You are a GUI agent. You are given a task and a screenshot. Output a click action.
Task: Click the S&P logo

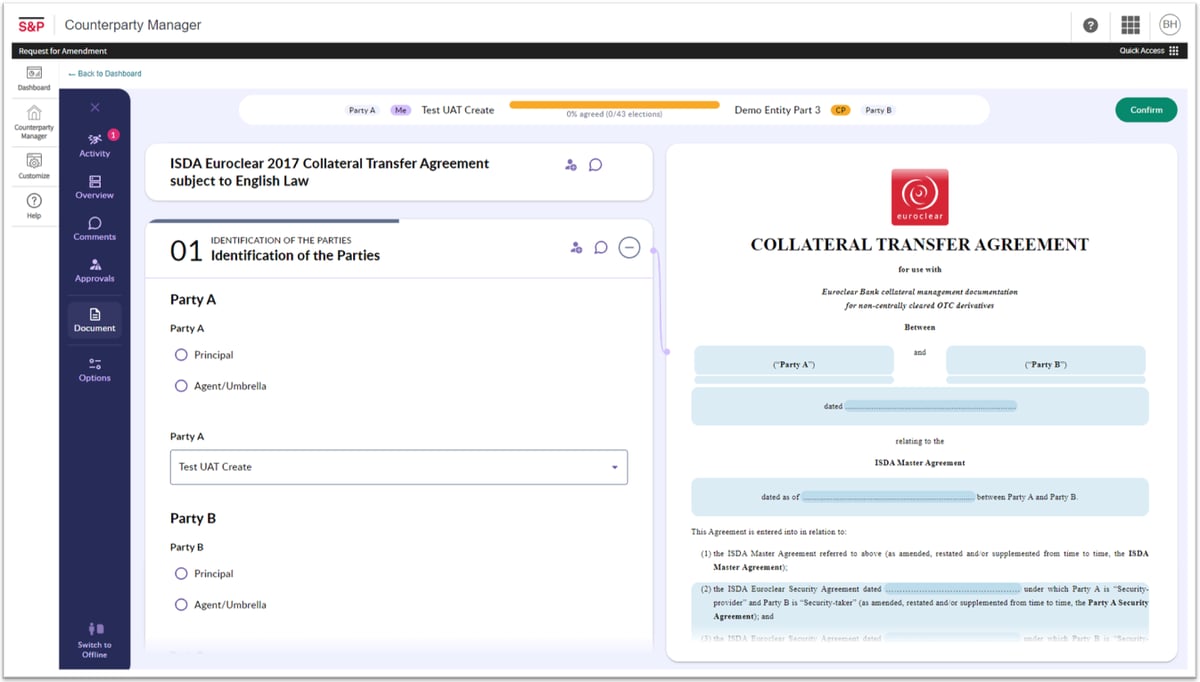pyautogui.click(x=32, y=25)
